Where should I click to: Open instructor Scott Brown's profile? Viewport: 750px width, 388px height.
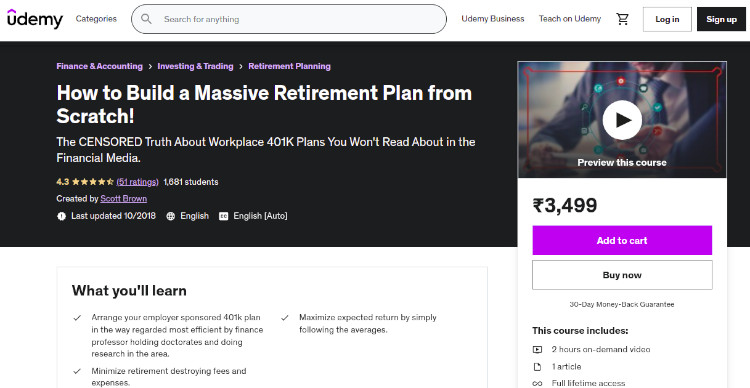pos(123,199)
